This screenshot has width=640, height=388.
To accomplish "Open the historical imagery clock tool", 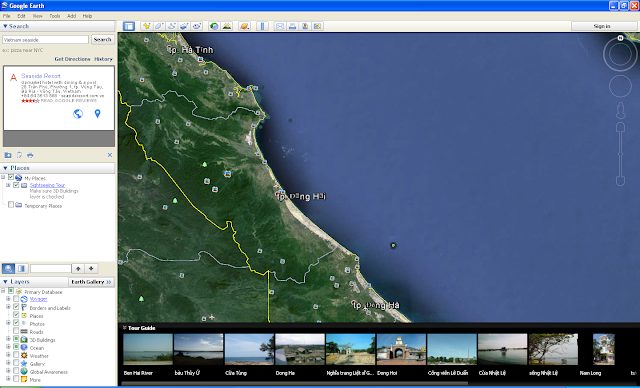I will [214, 26].
